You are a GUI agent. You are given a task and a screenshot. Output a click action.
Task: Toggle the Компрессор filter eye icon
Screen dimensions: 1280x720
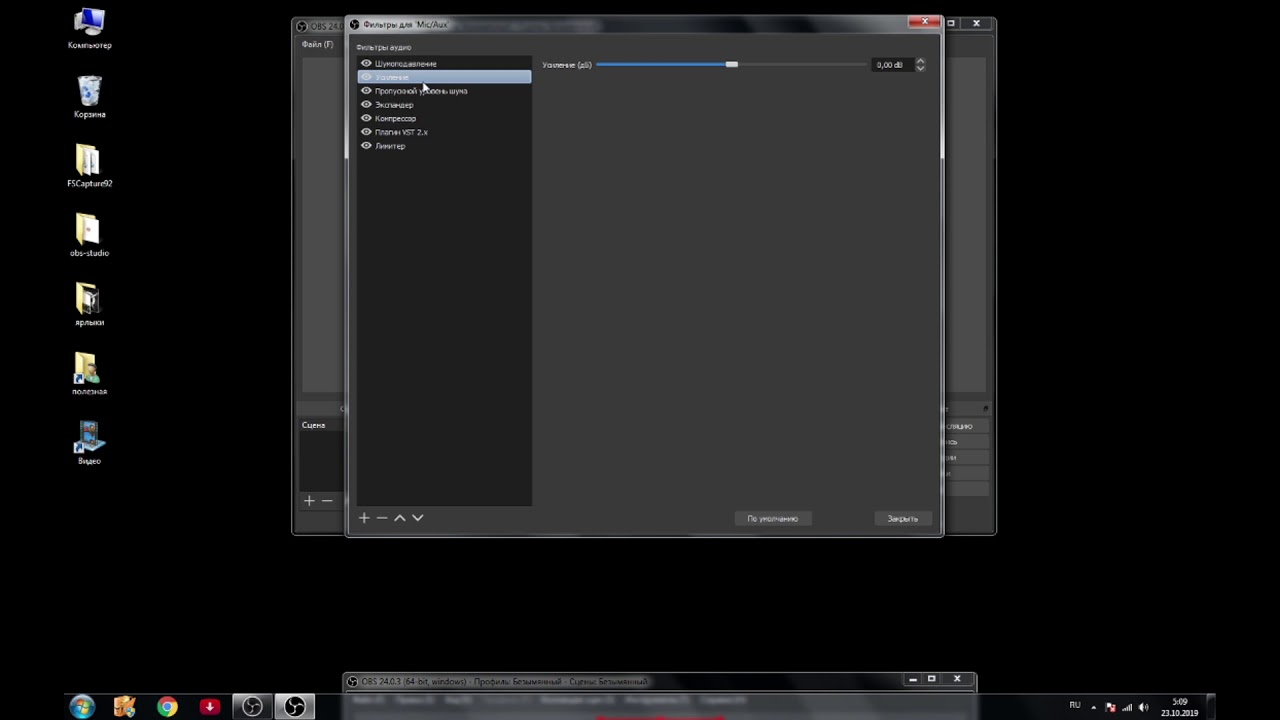point(366,118)
